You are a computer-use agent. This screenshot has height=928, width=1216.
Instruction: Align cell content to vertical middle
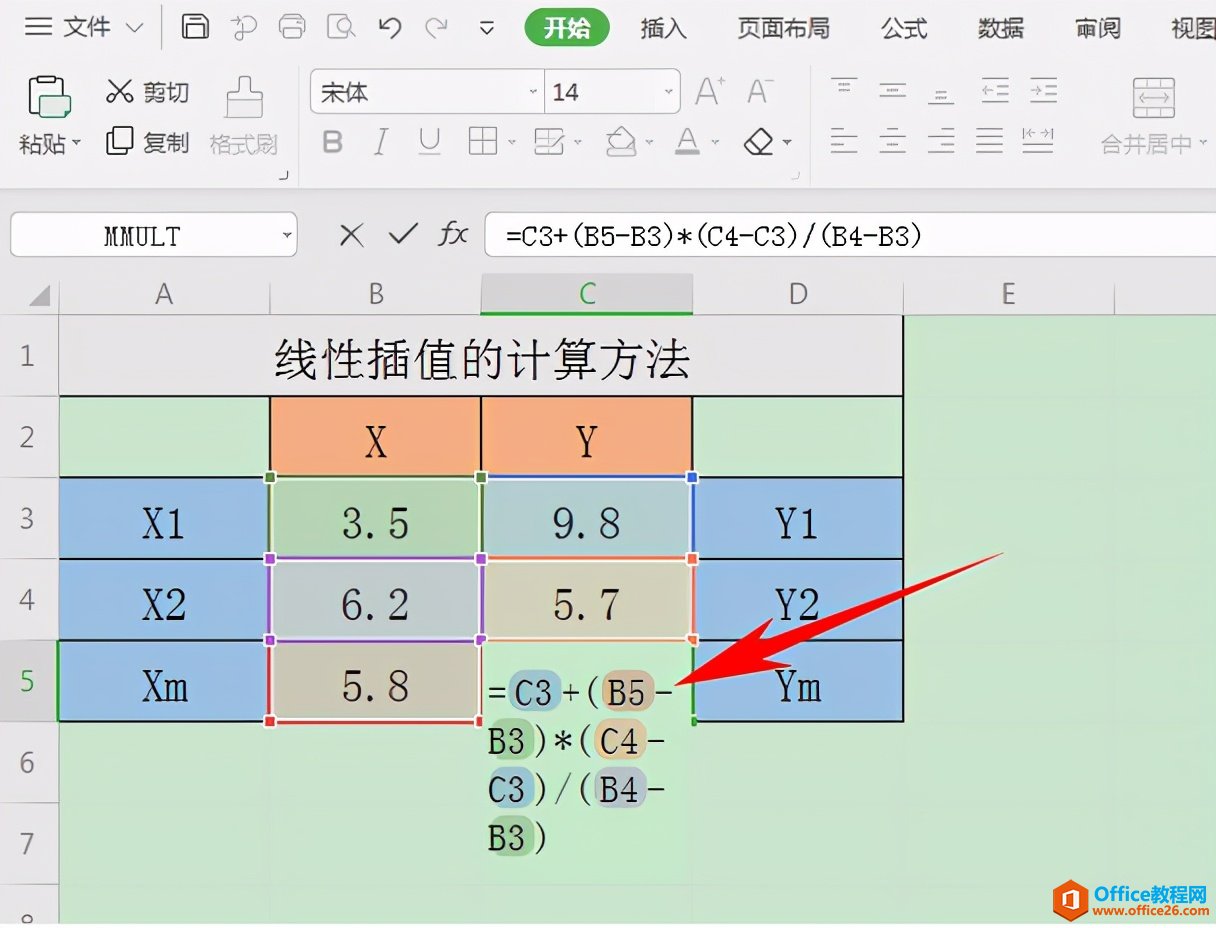893,89
